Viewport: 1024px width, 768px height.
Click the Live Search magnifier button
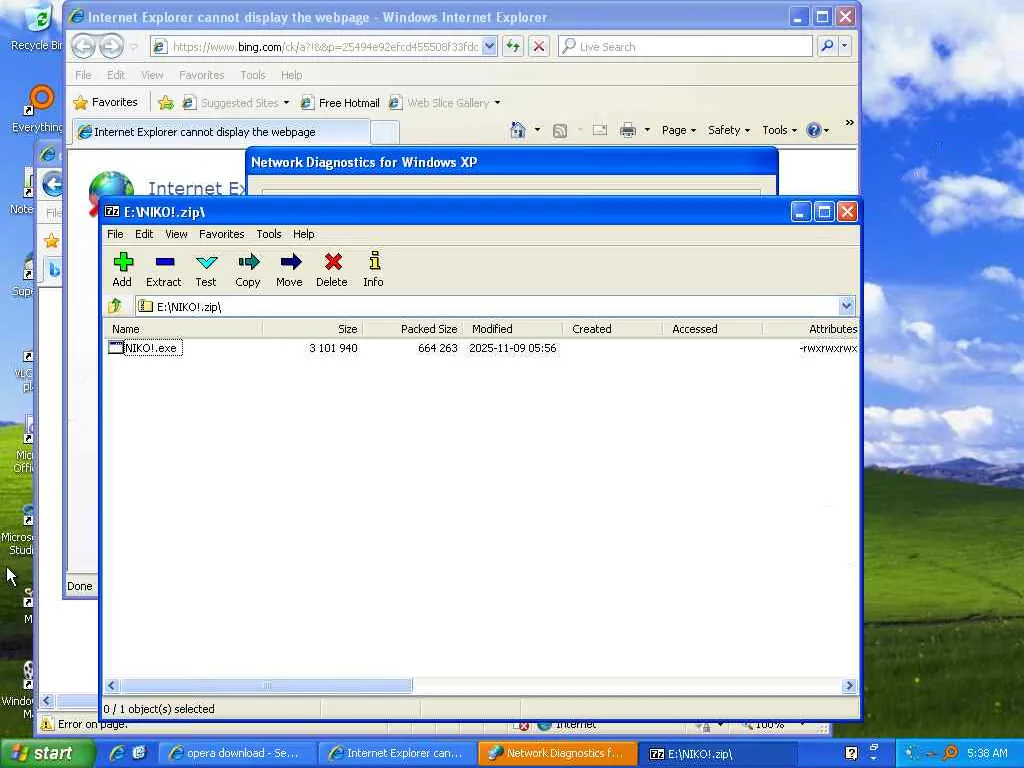click(x=827, y=46)
